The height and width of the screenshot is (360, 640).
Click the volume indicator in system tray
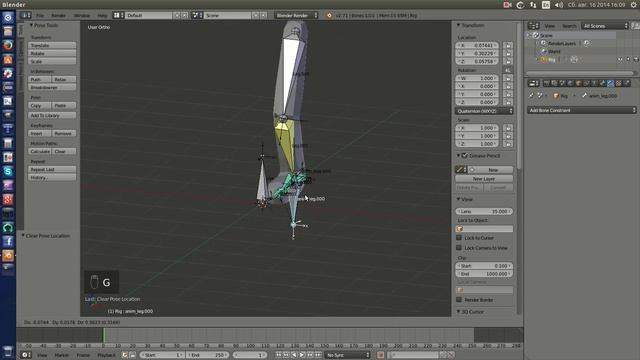[559, 5]
